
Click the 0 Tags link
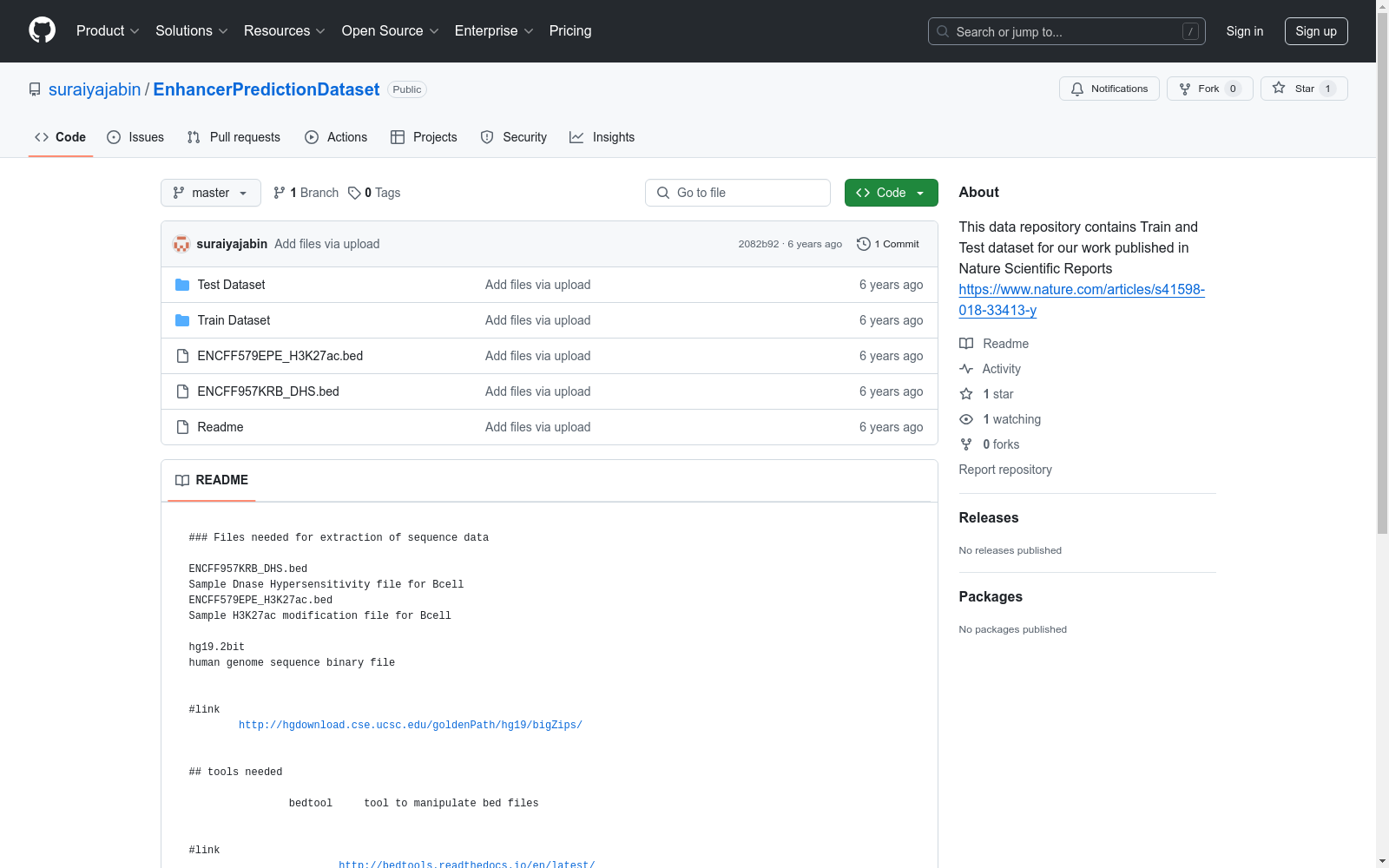(x=374, y=193)
